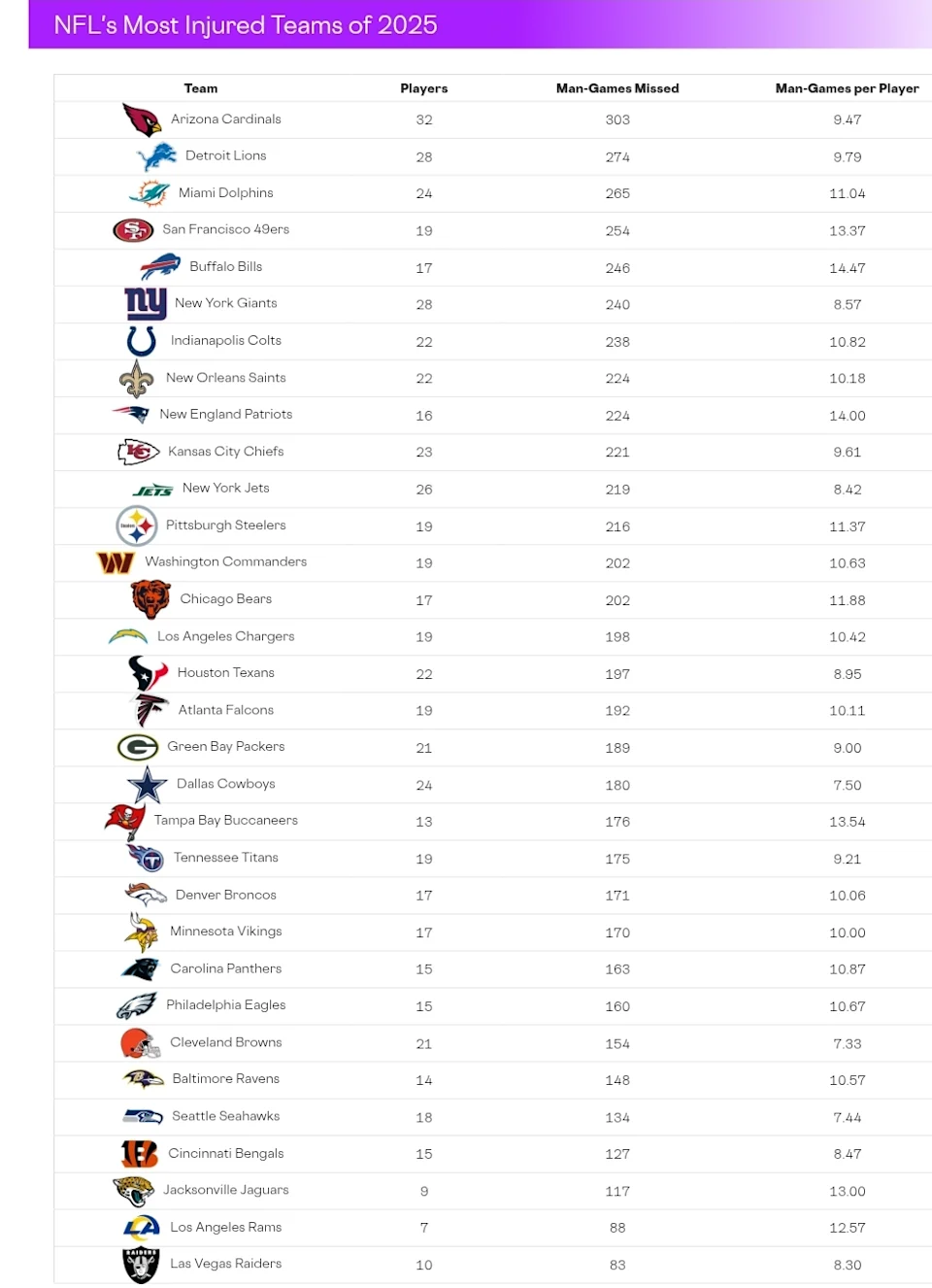The width and height of the screenshot is (932, 1288).
Task: Click the New York Giants logo
Action: click(146, 304)
